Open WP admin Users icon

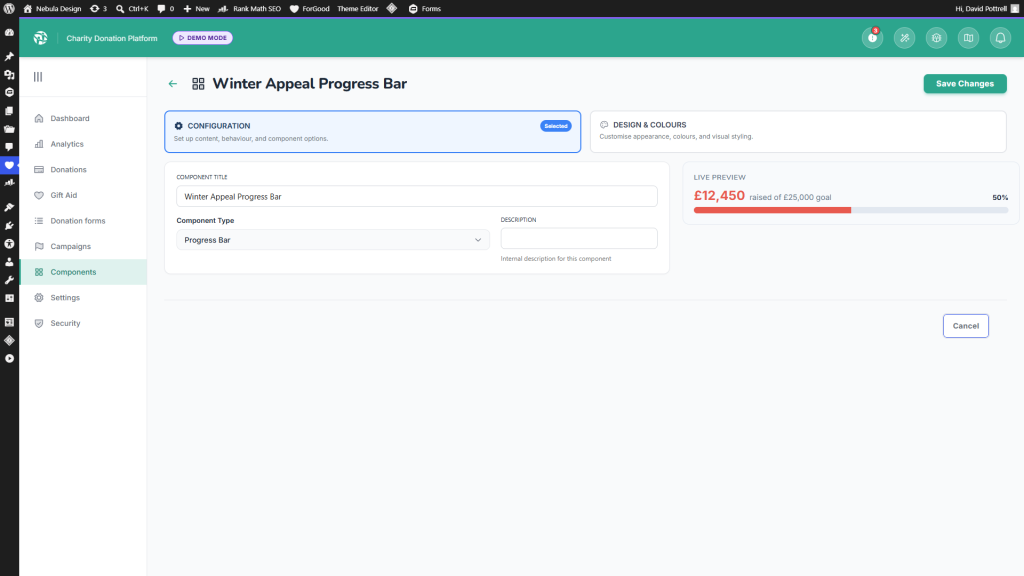(9, 262)
